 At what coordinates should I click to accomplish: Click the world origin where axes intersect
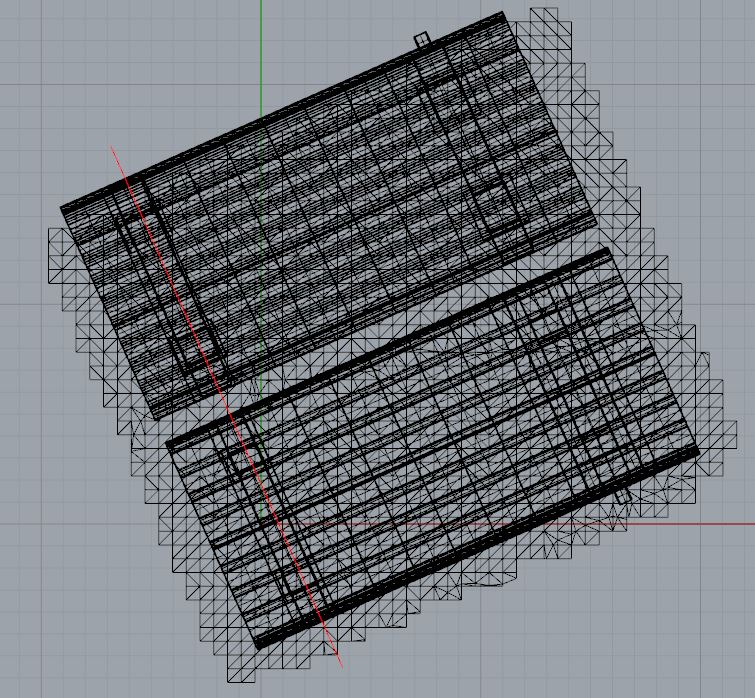261,523
